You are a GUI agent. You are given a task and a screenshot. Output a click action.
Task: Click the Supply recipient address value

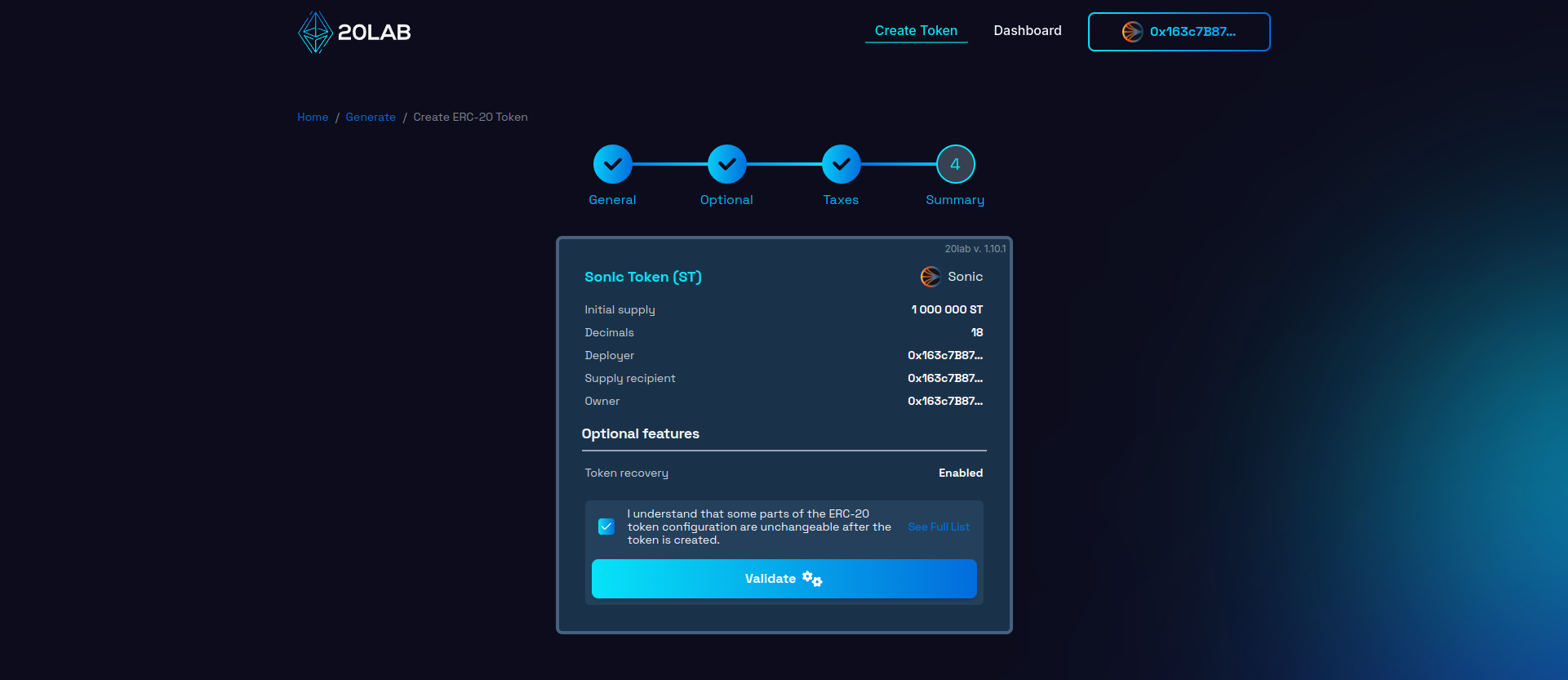tap(945, 378)
